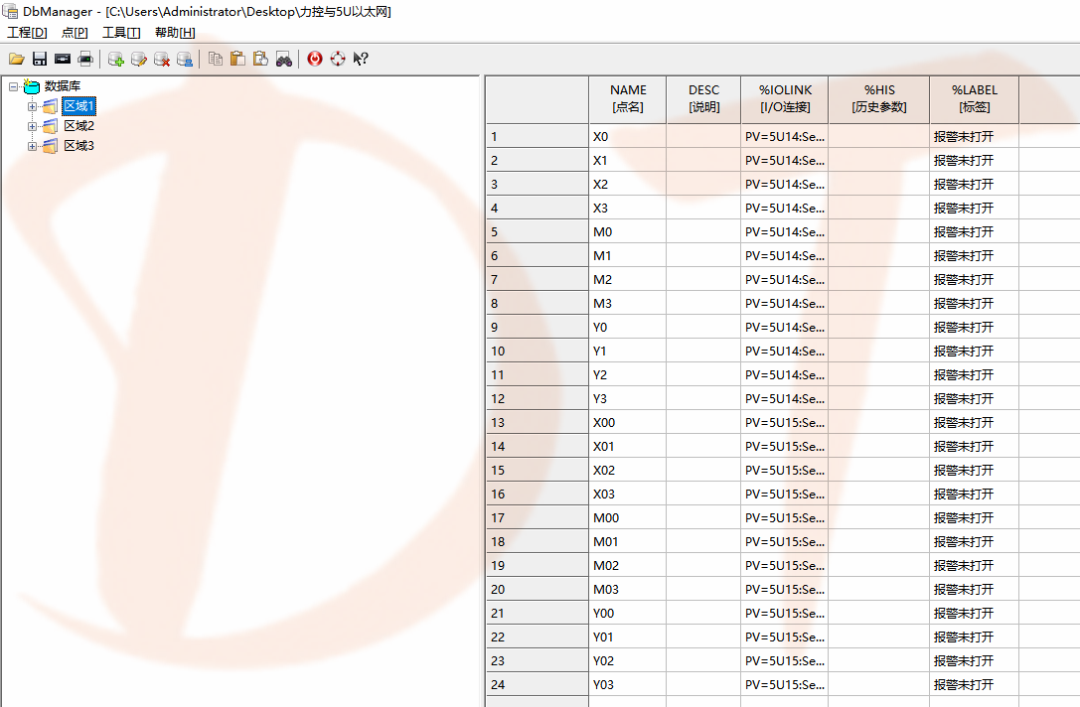Select the 数据库 root label
The width and height of the screenshot is (1080, 707).
(62, 86)
